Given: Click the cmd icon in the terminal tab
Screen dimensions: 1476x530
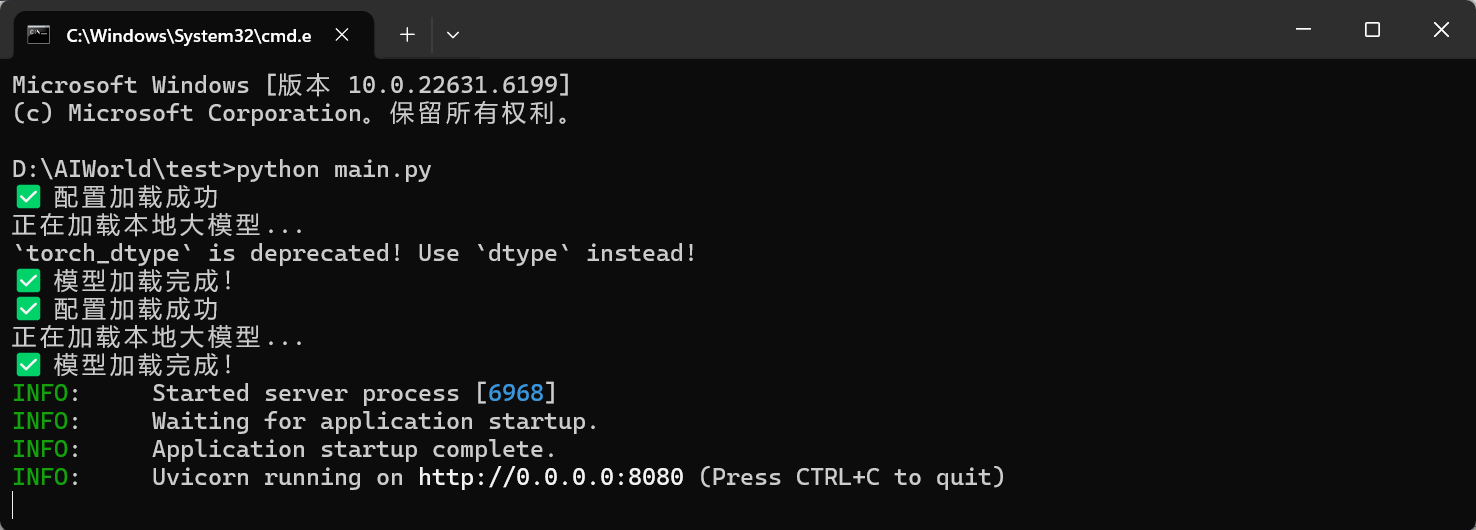Looking at the screenshot, I should (x=39, y=35).
